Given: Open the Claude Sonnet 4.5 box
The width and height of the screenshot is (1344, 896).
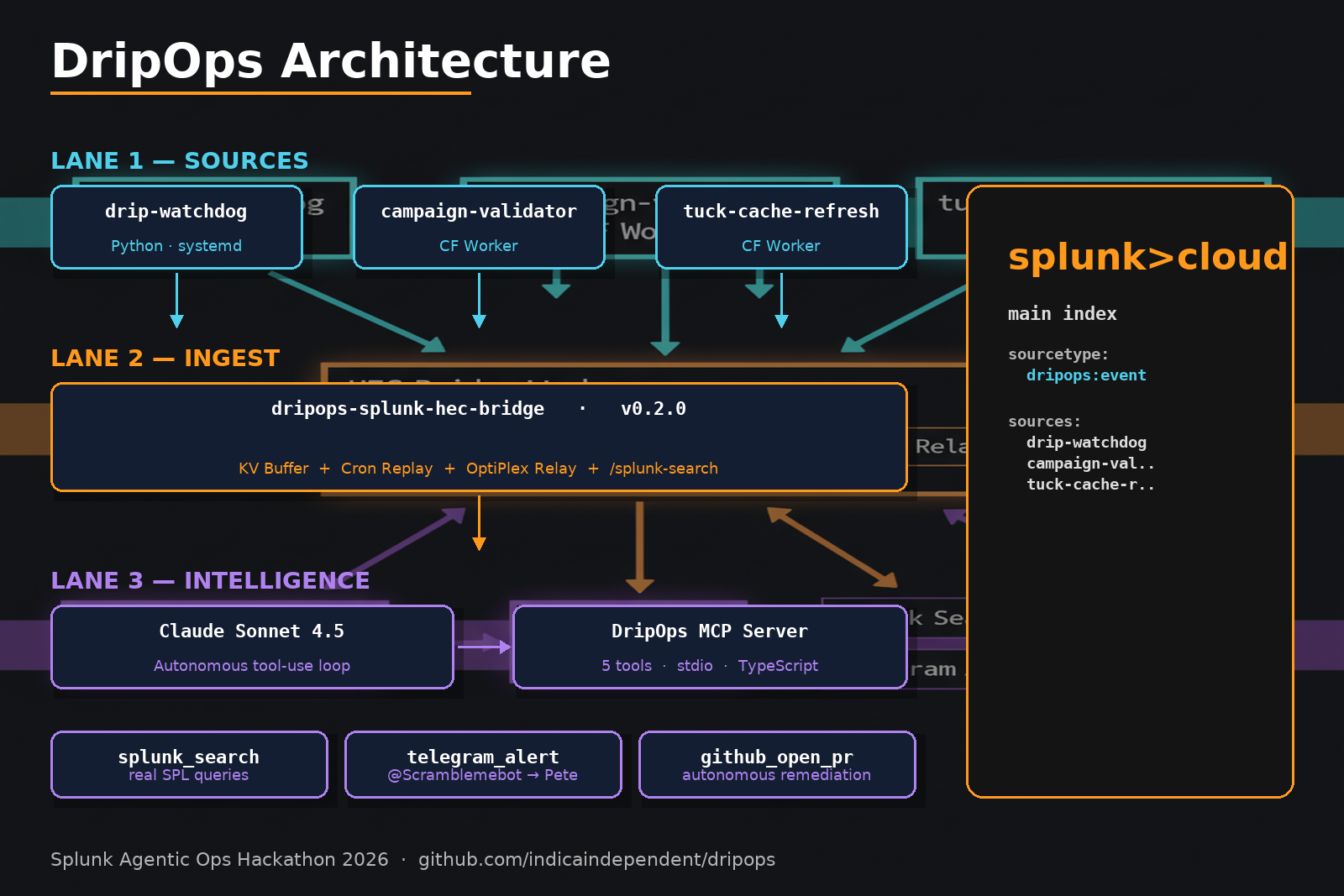Looking at the screenshot, I should [x=252, y=647].
